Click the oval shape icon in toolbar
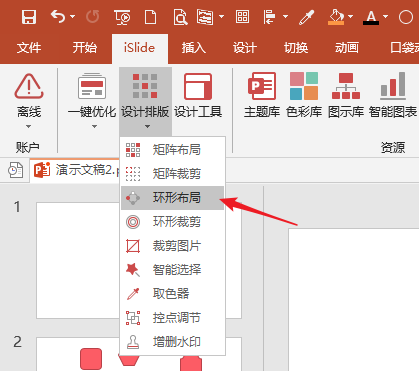This screenshot has height=371, width=419. [x=406, y=17]
